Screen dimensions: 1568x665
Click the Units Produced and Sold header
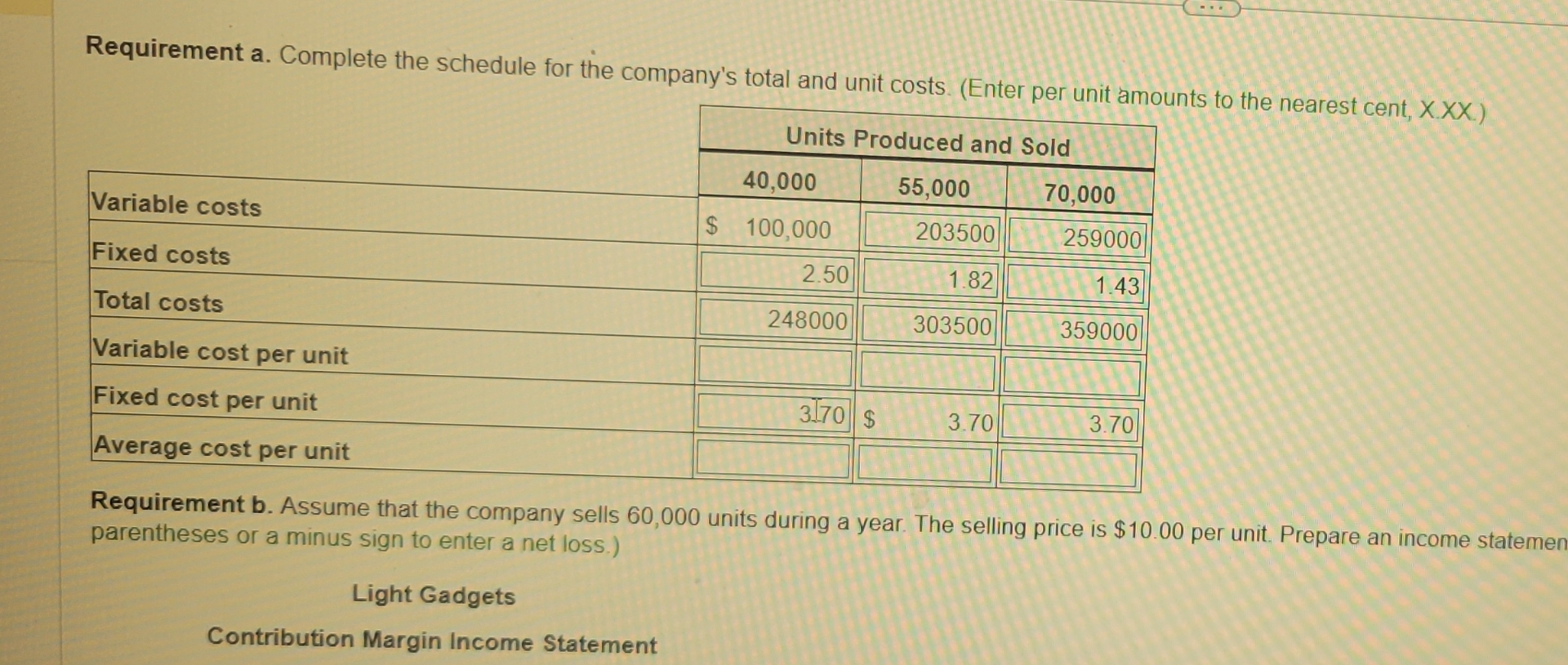click(928, 141)
